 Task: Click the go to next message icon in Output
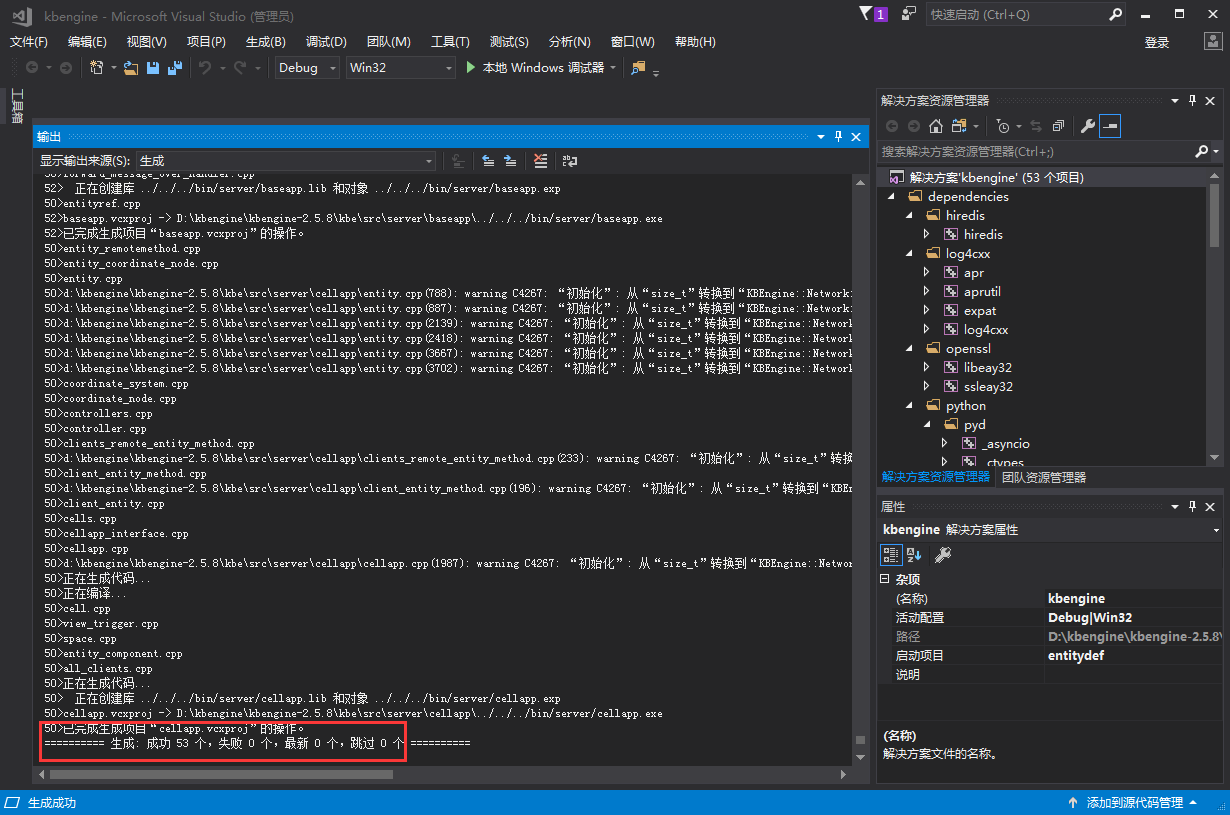point(510,160)
